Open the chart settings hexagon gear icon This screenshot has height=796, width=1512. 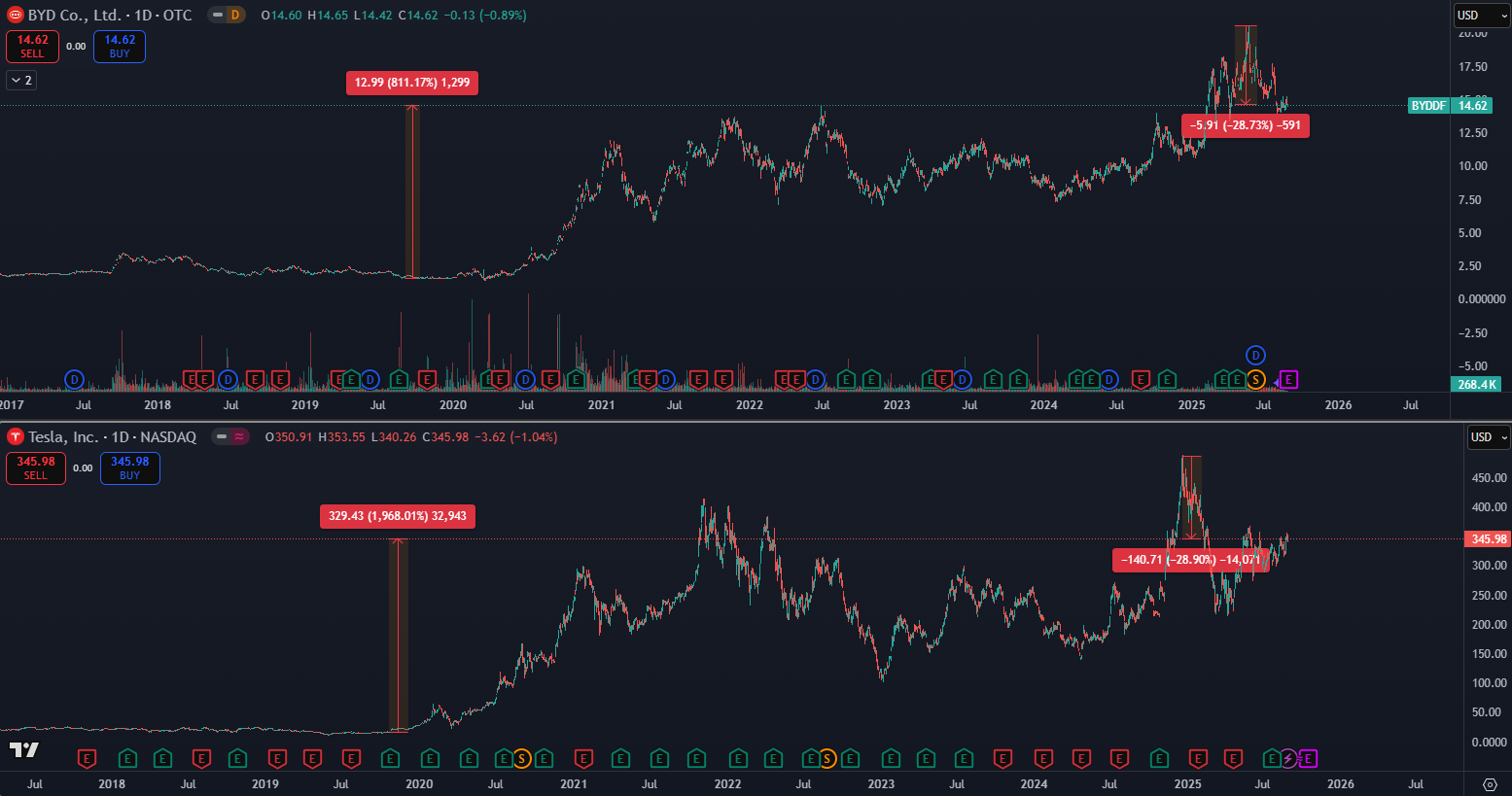pos(1490,783)
